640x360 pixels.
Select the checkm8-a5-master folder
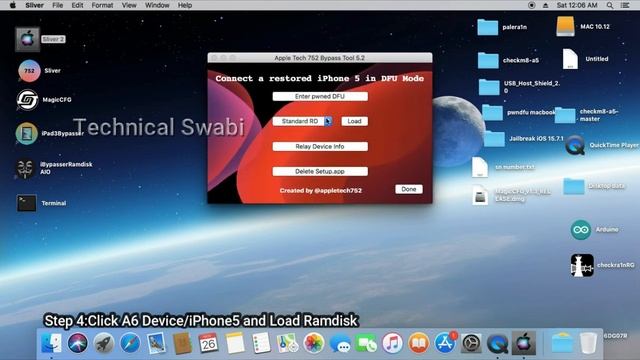coord(565,115)
